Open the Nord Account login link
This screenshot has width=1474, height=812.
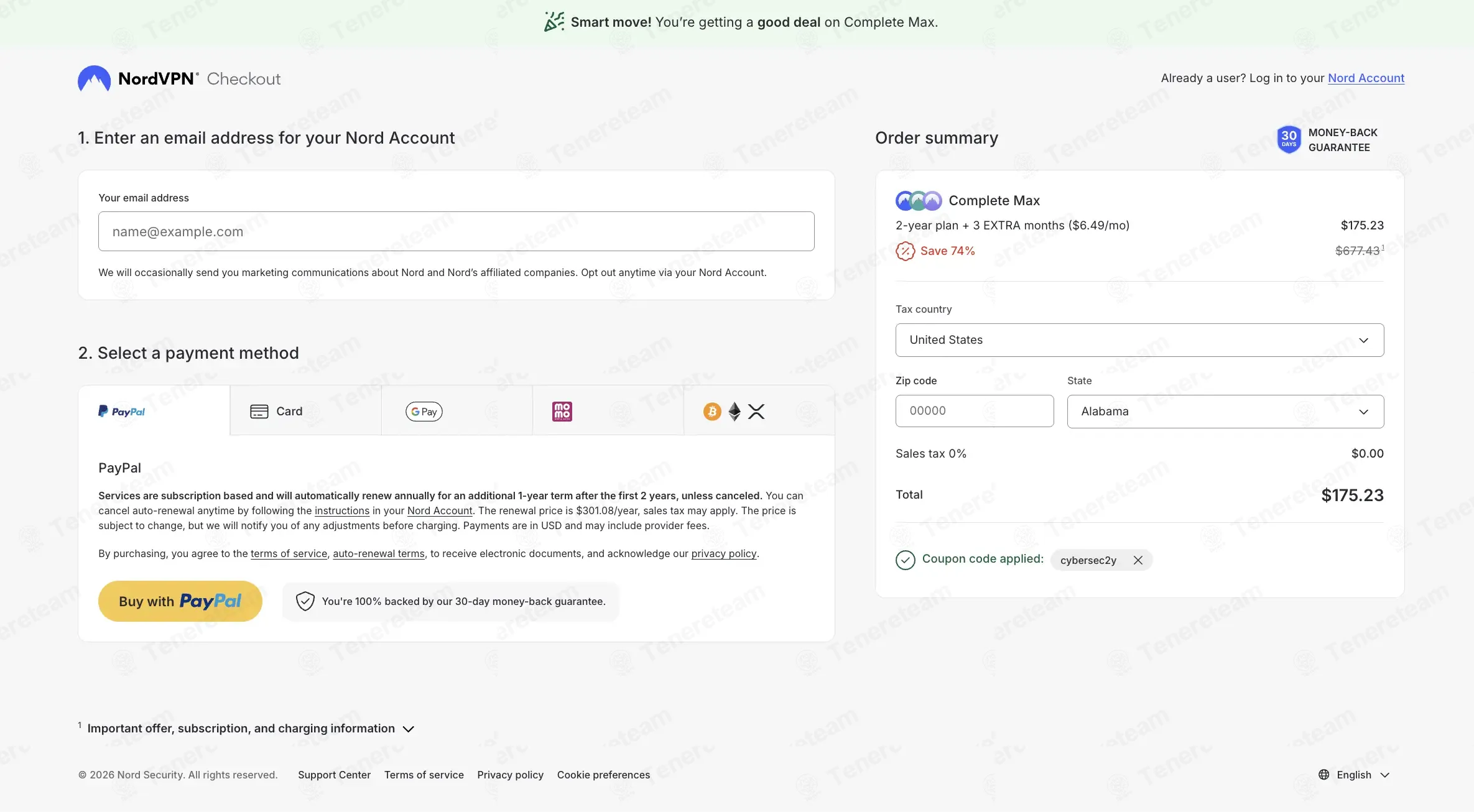tap(1366, 78)
